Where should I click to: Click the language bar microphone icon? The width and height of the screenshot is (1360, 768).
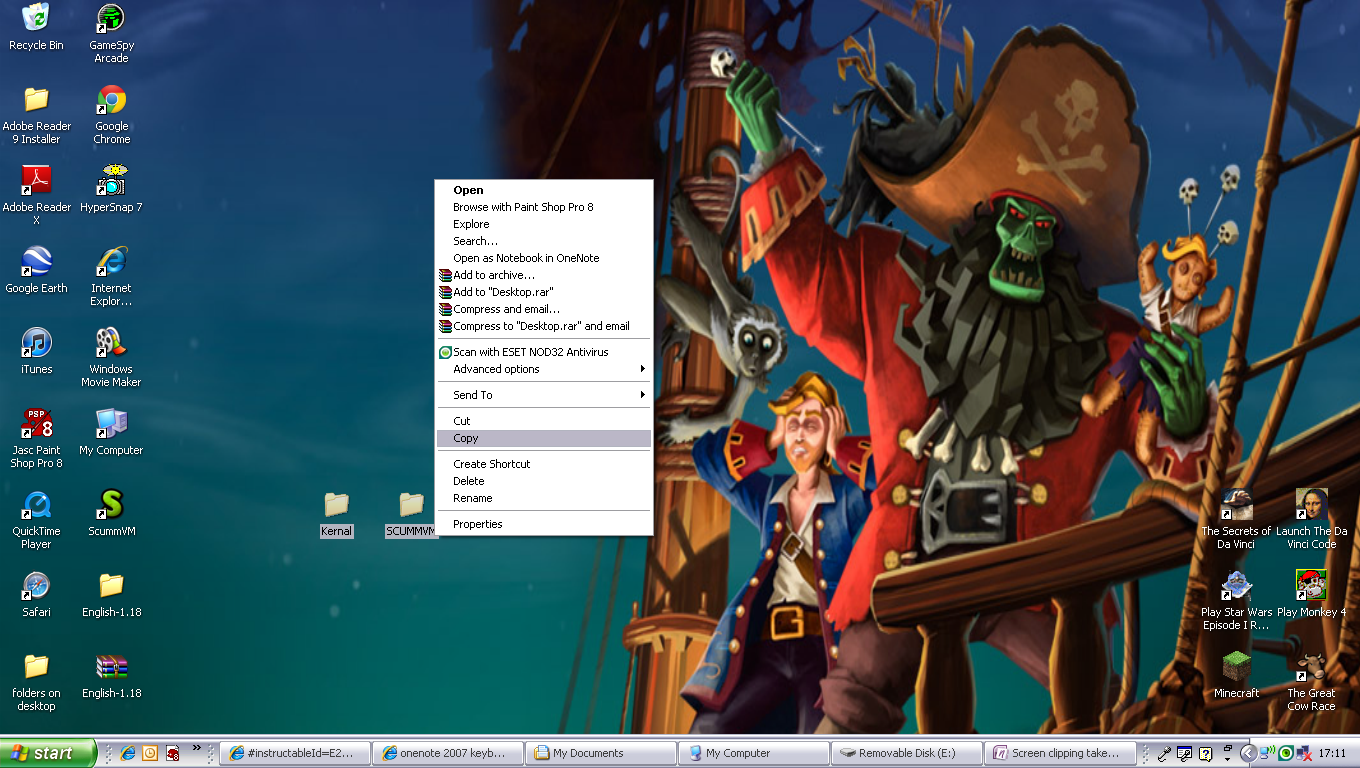pyautogui.click(x=1164, y=754)
